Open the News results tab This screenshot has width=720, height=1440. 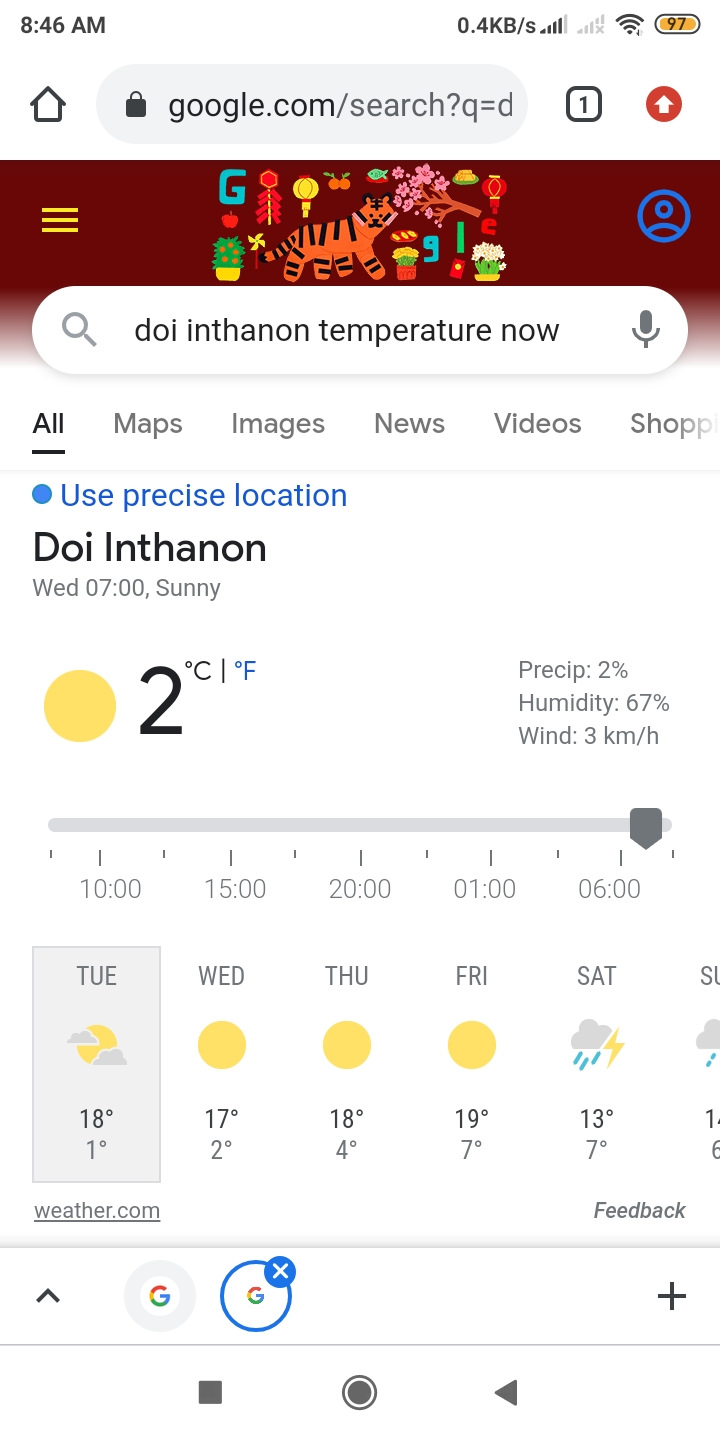409,424
